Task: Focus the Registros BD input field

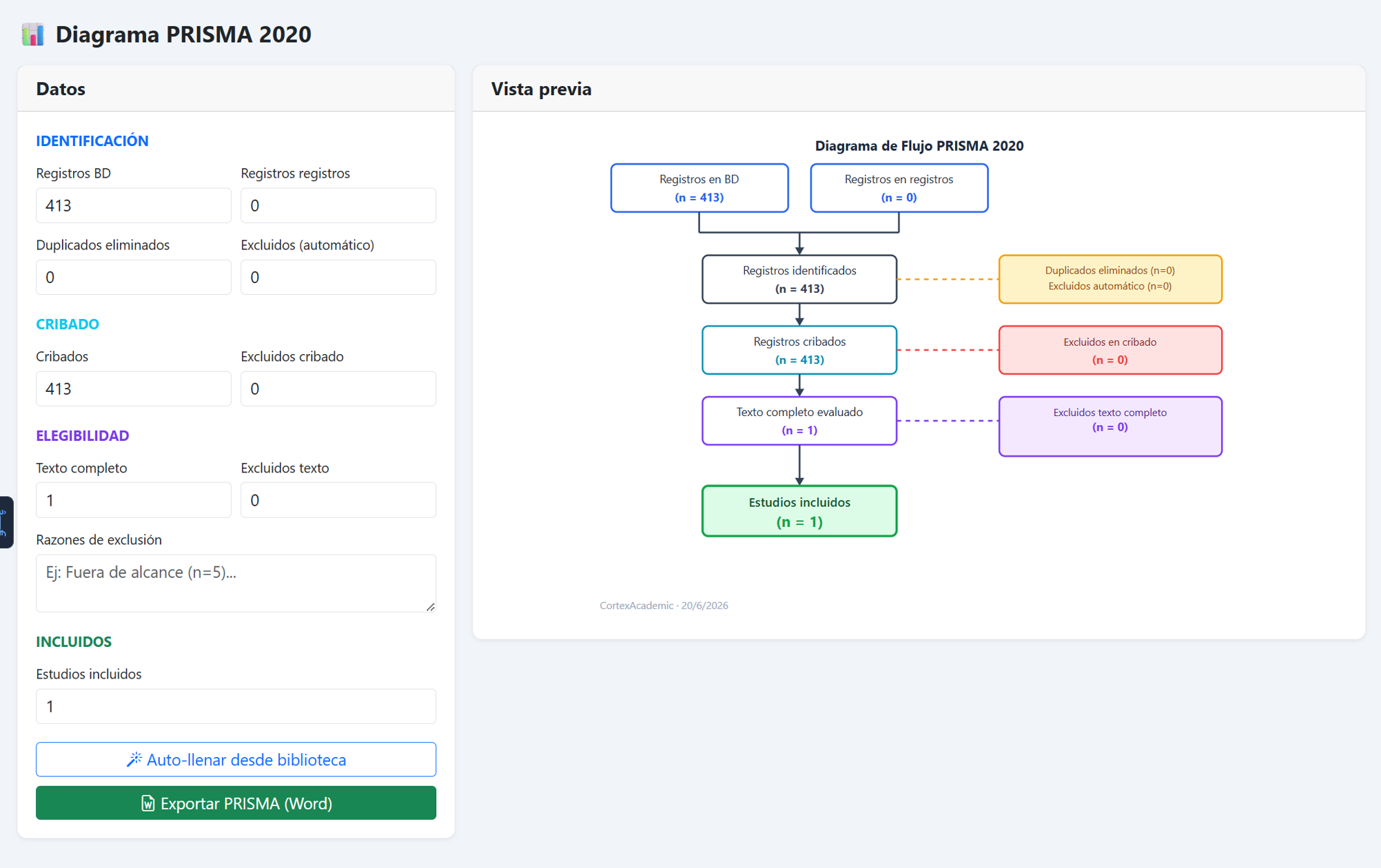Action: [134, 205]
